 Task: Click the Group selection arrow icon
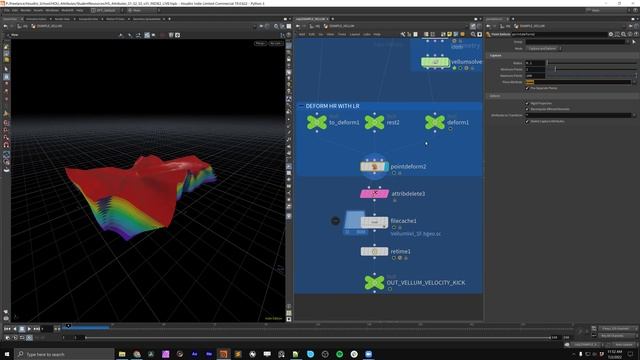(x=634, y=42)
